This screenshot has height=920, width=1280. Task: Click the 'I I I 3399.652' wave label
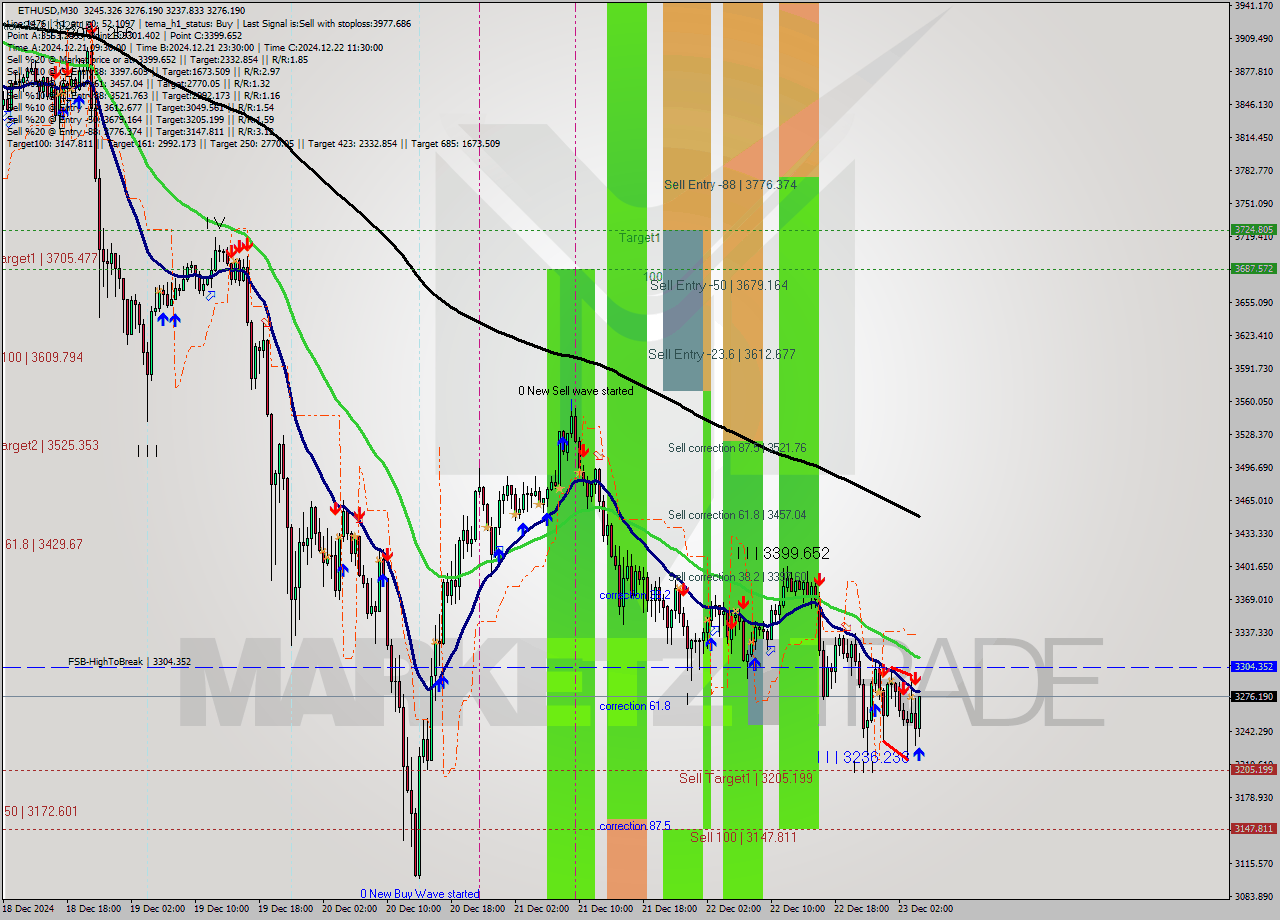tap(783, 553)
